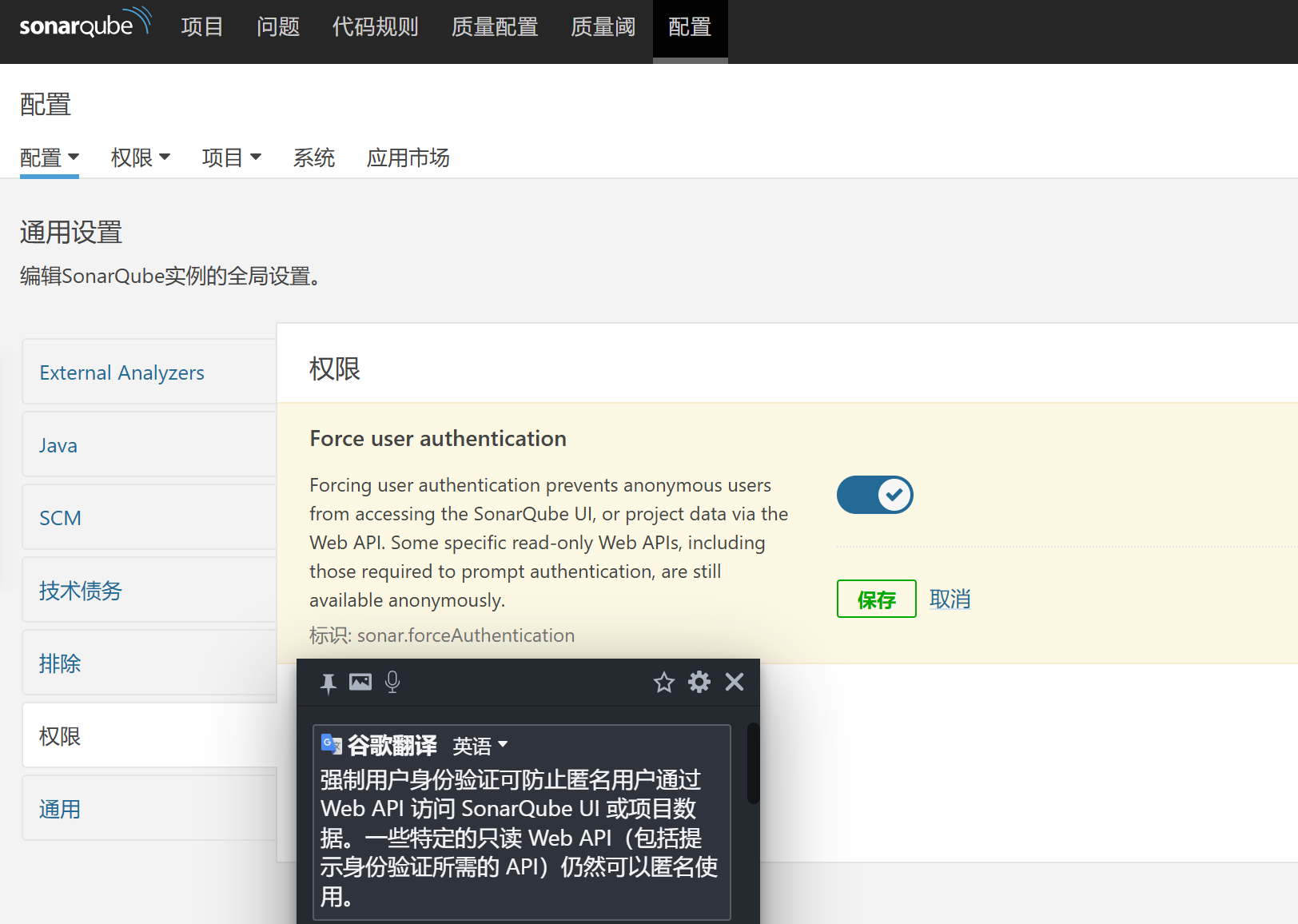
Task: Select SCM settings category
Action: point(149,517)
